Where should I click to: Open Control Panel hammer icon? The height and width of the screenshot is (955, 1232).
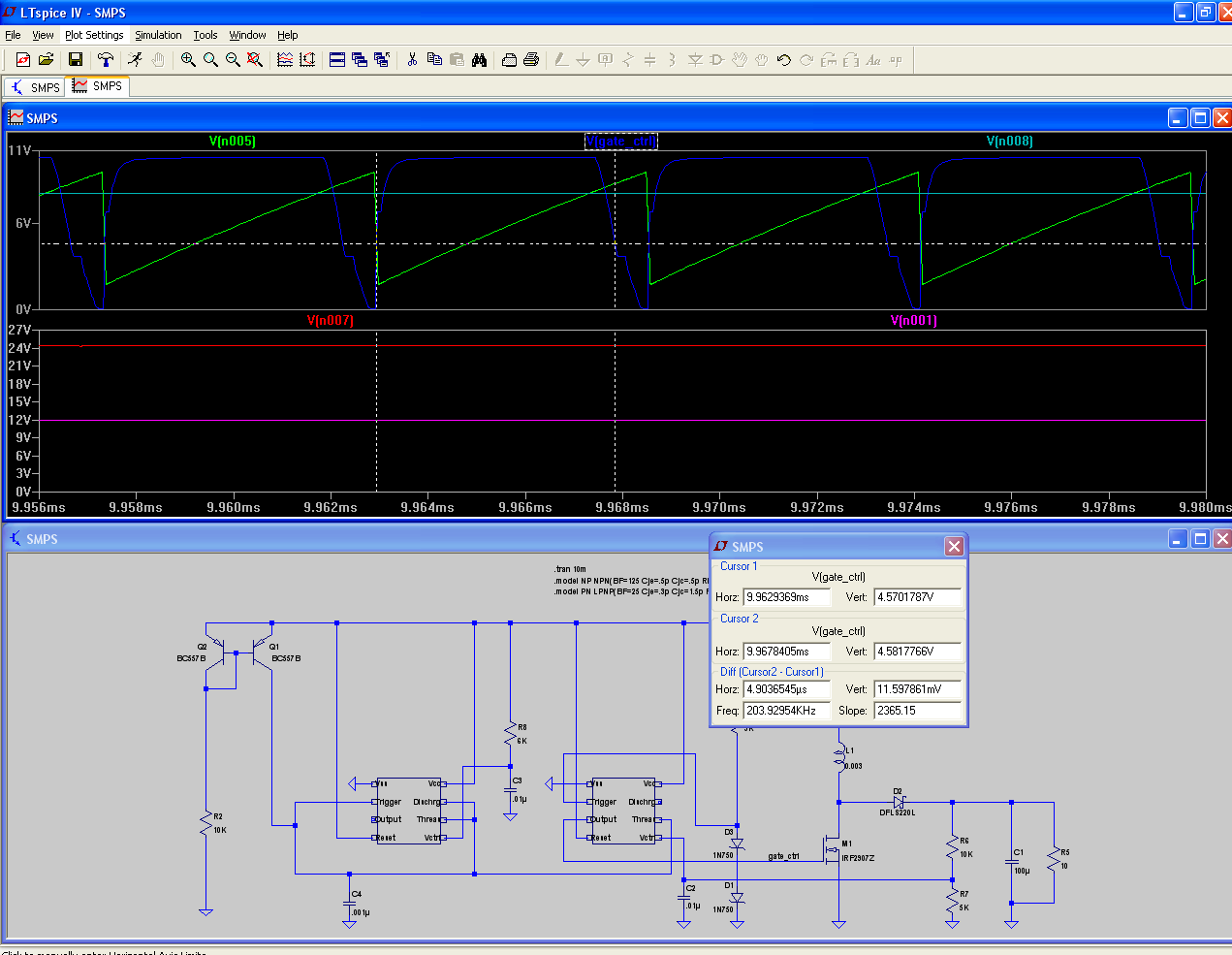pos(106,60)
